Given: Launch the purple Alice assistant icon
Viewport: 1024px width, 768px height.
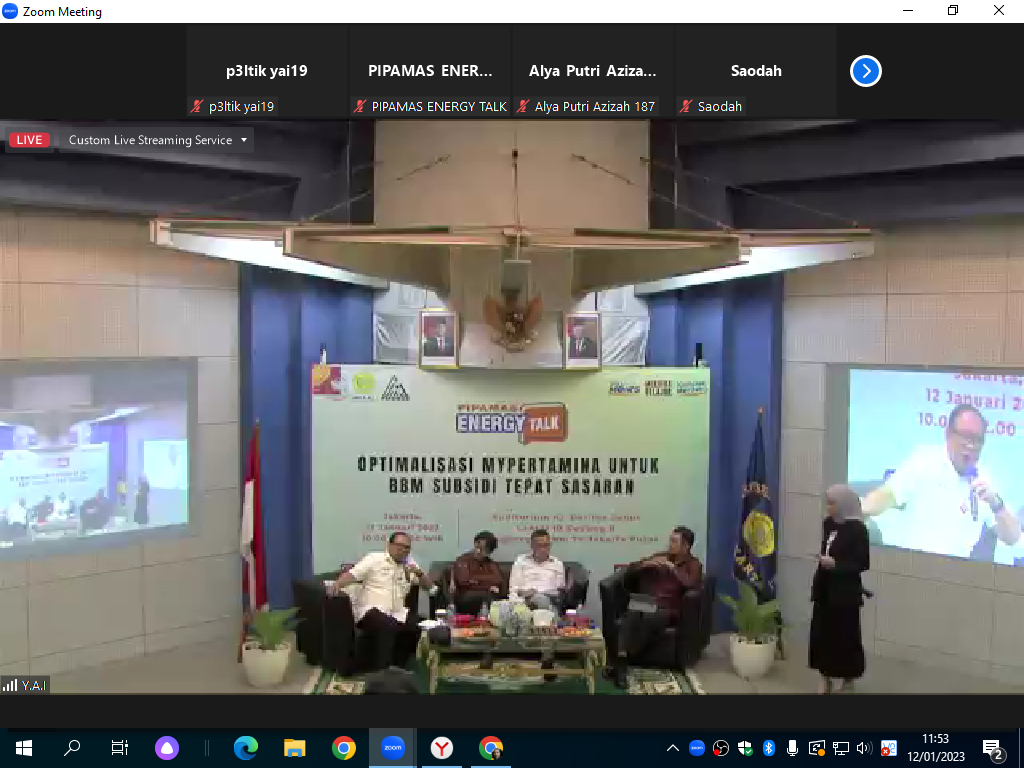Looking at the screenshot, I should [x=167, y=748].
